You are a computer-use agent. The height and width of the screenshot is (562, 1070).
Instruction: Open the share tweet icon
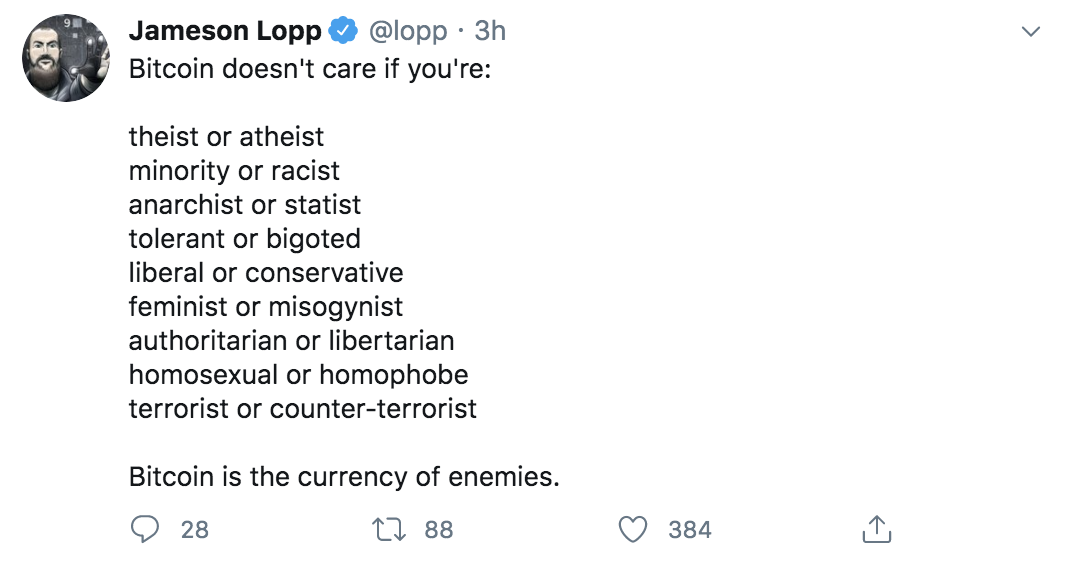coord(876,529)
